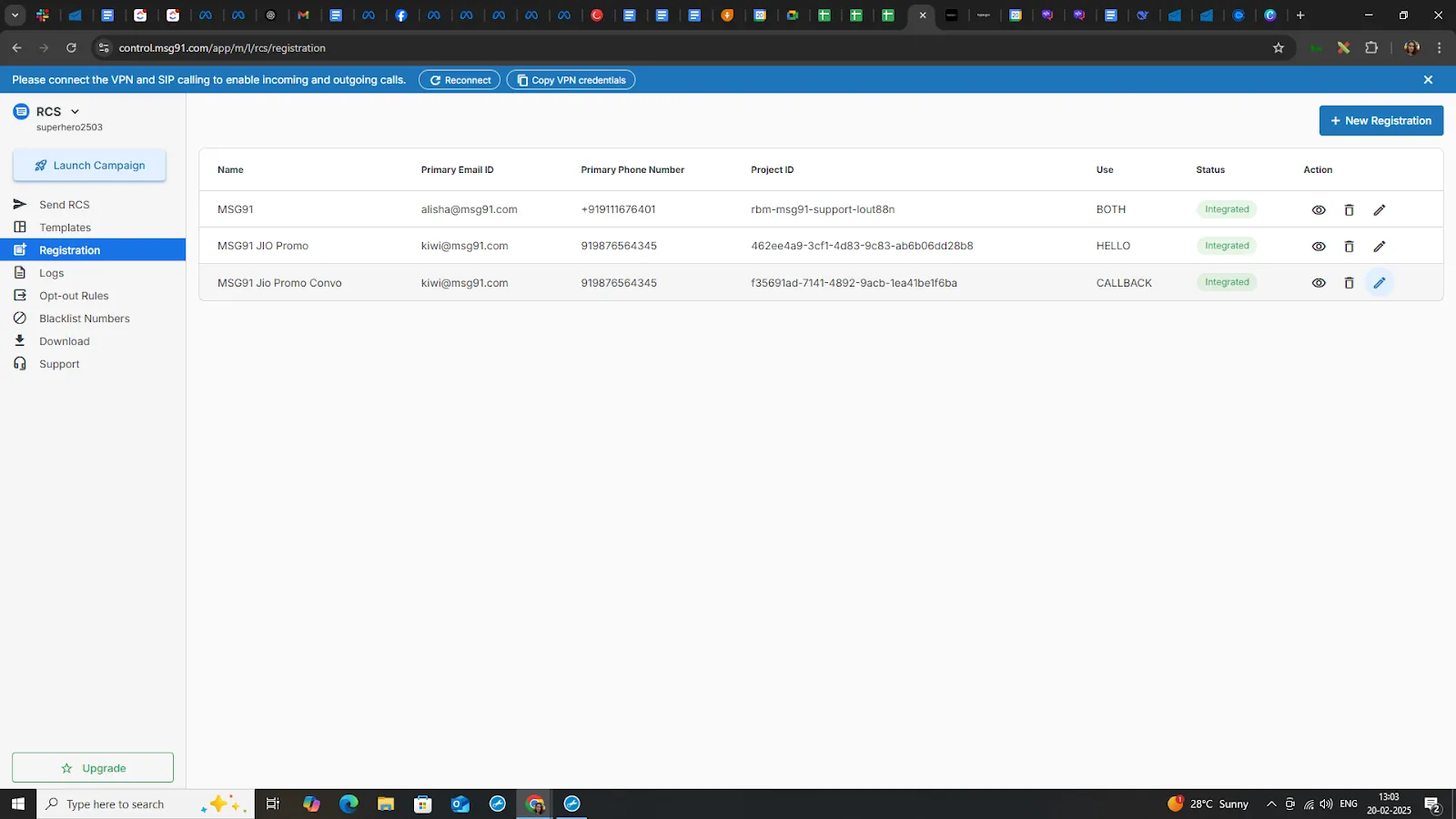The width and height of the screenshot is (1456, 819).
Task: Click Reconnect in the VPN banner
Action: 460,80
